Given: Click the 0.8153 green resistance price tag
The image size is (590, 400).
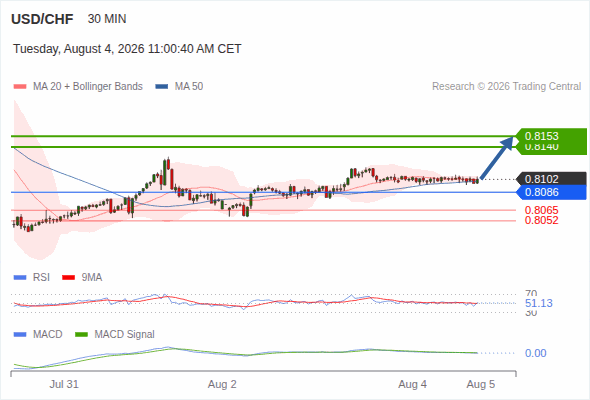Looking at the screenshot, I should pos(552,136).
